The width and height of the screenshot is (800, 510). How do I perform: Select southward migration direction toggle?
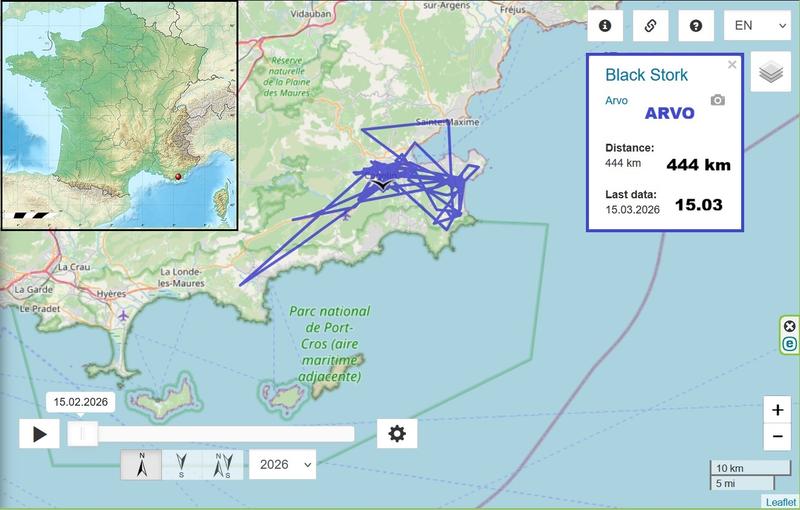[182, 465]
